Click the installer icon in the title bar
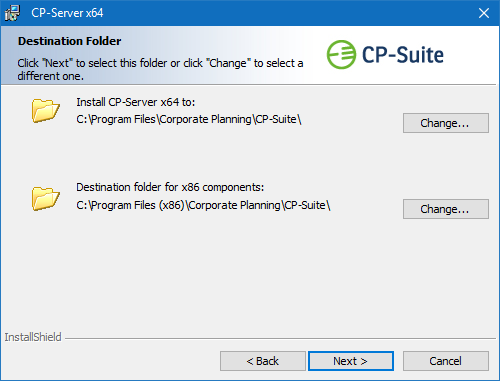Image resolution: width=500 pixels, height=381 pixels. [x=12, y=13]
